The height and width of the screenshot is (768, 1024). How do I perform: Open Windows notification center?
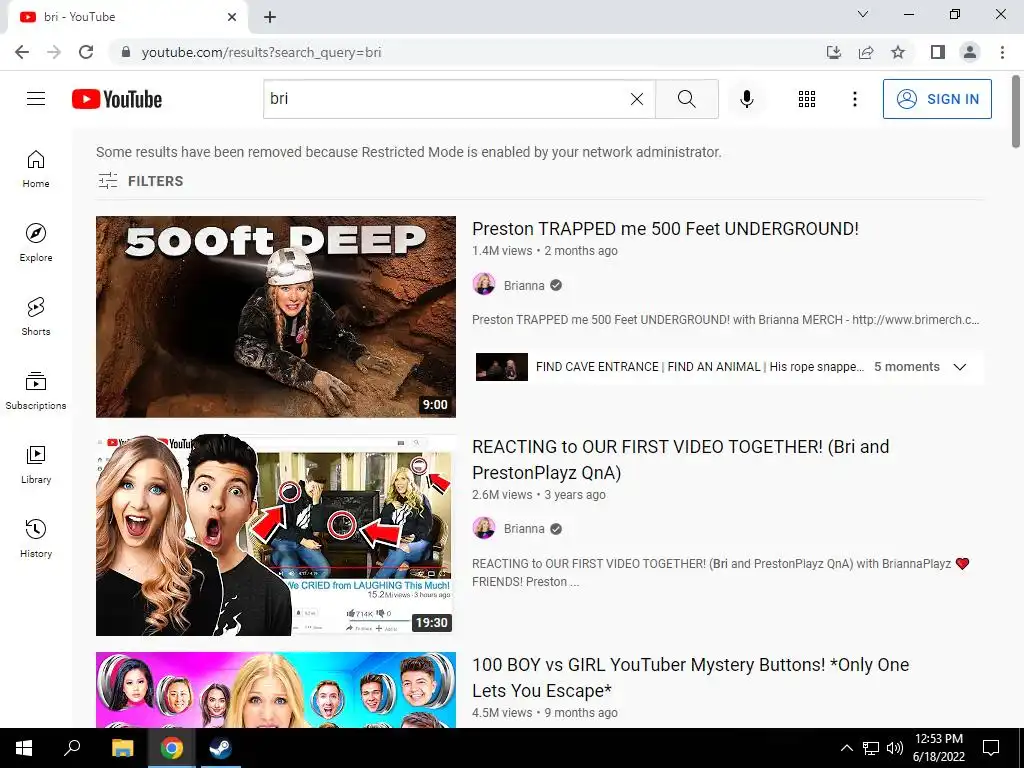point(991,748)
